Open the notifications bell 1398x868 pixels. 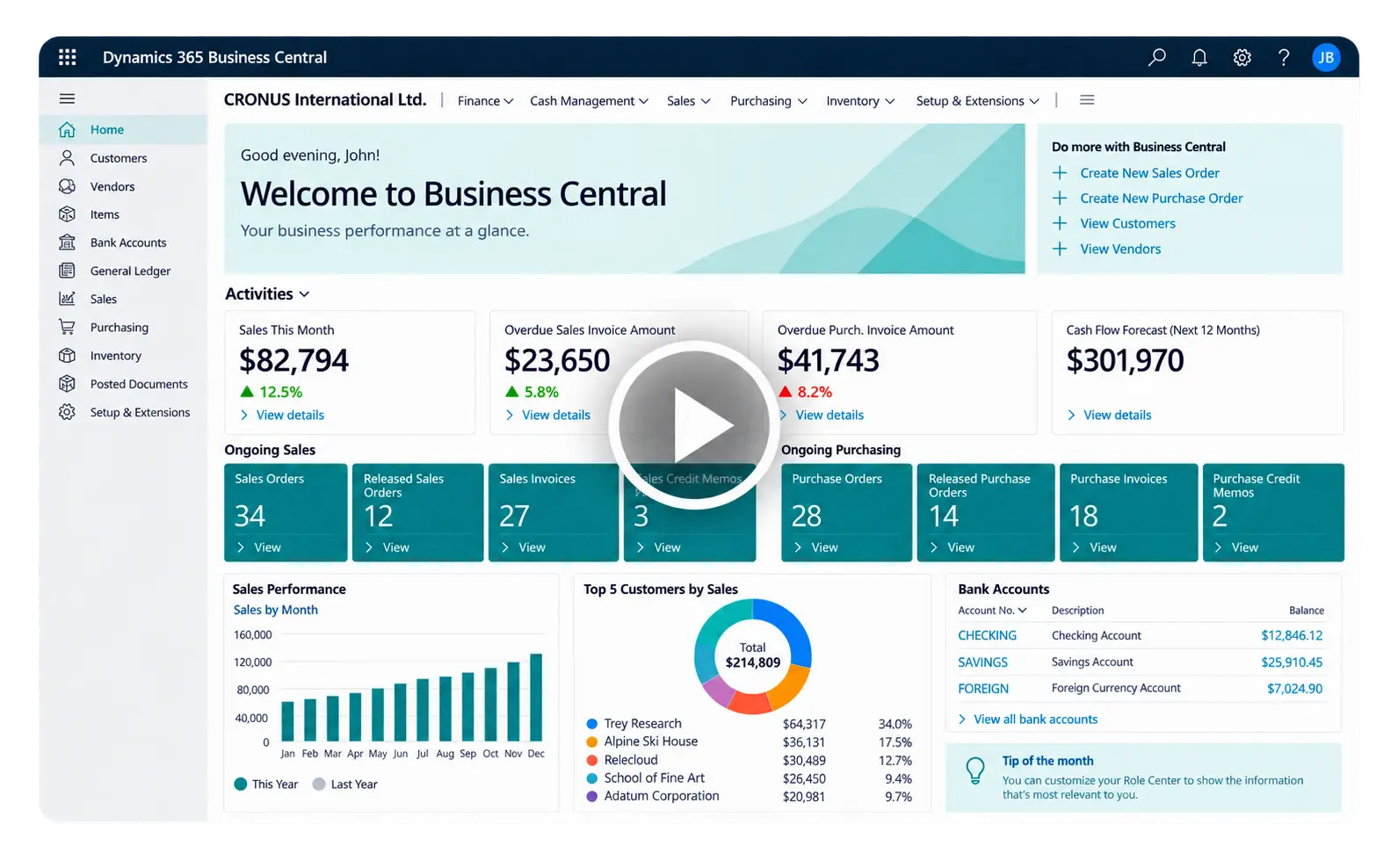[1199, 57]
